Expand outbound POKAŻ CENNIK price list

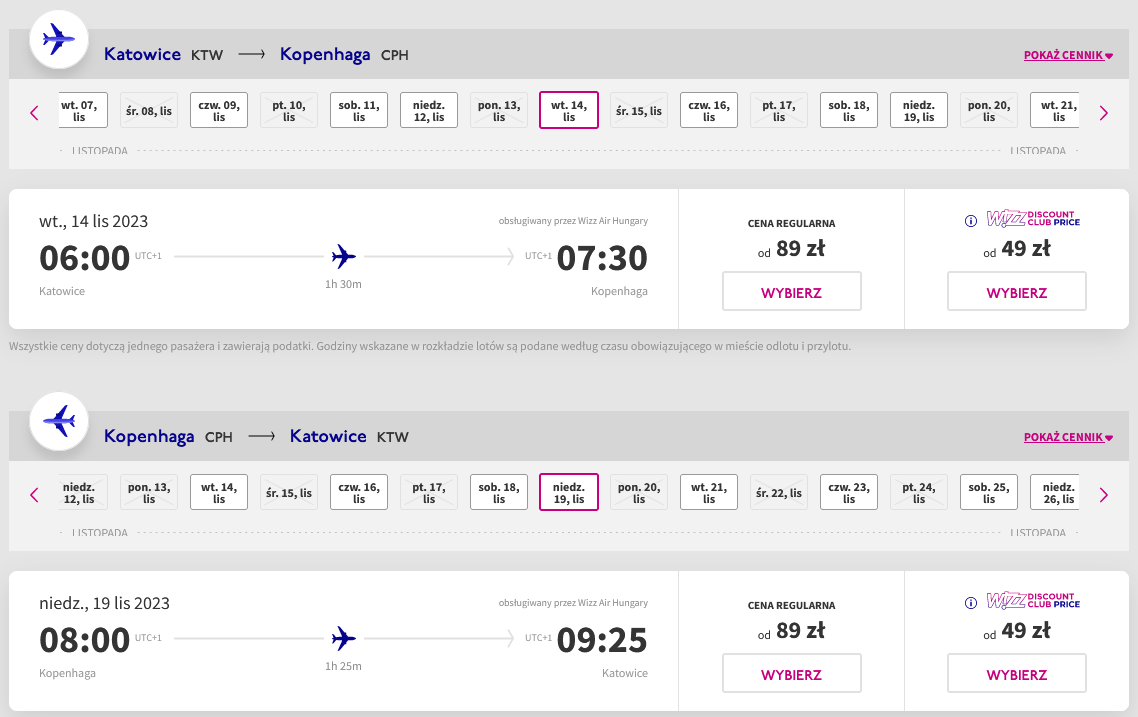1068,55
